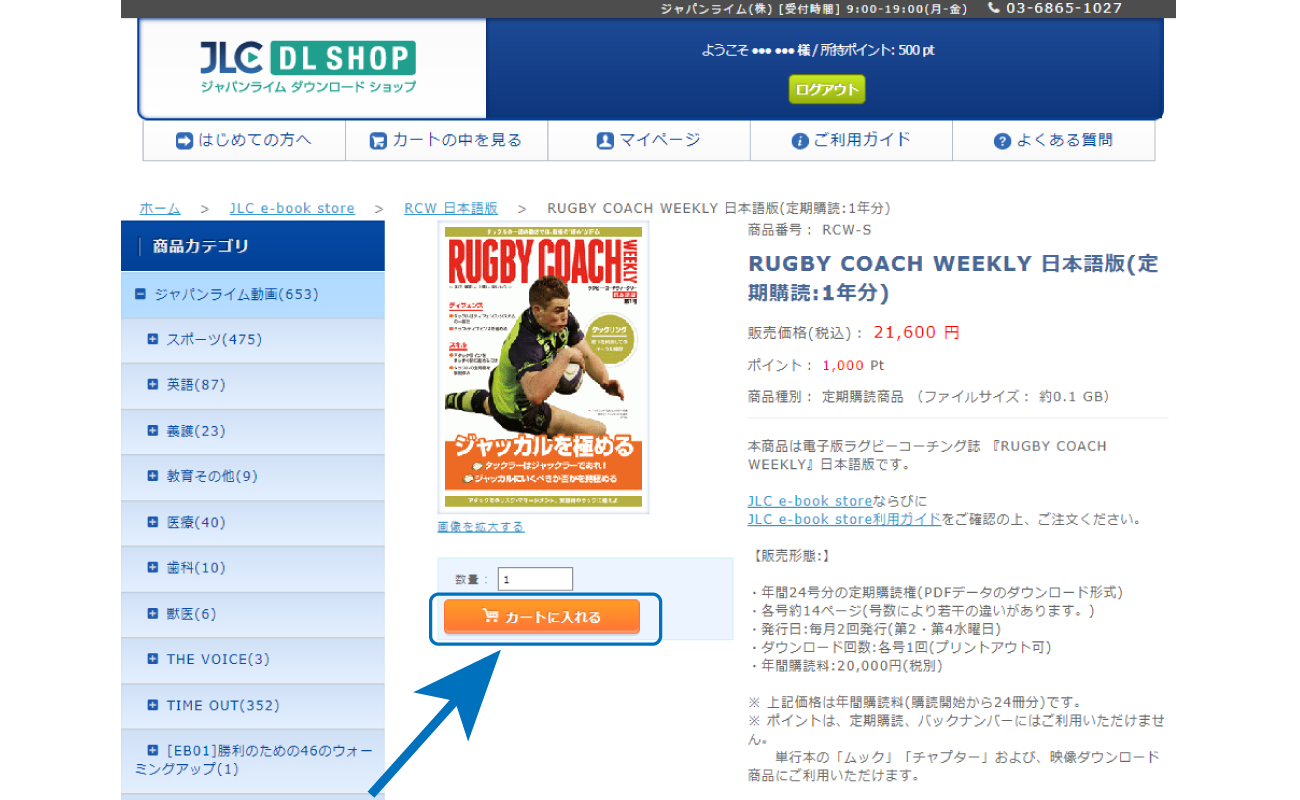Expand 英語(87) category
The height and width of the screenshot is (800, 1300).
[153, 384]
